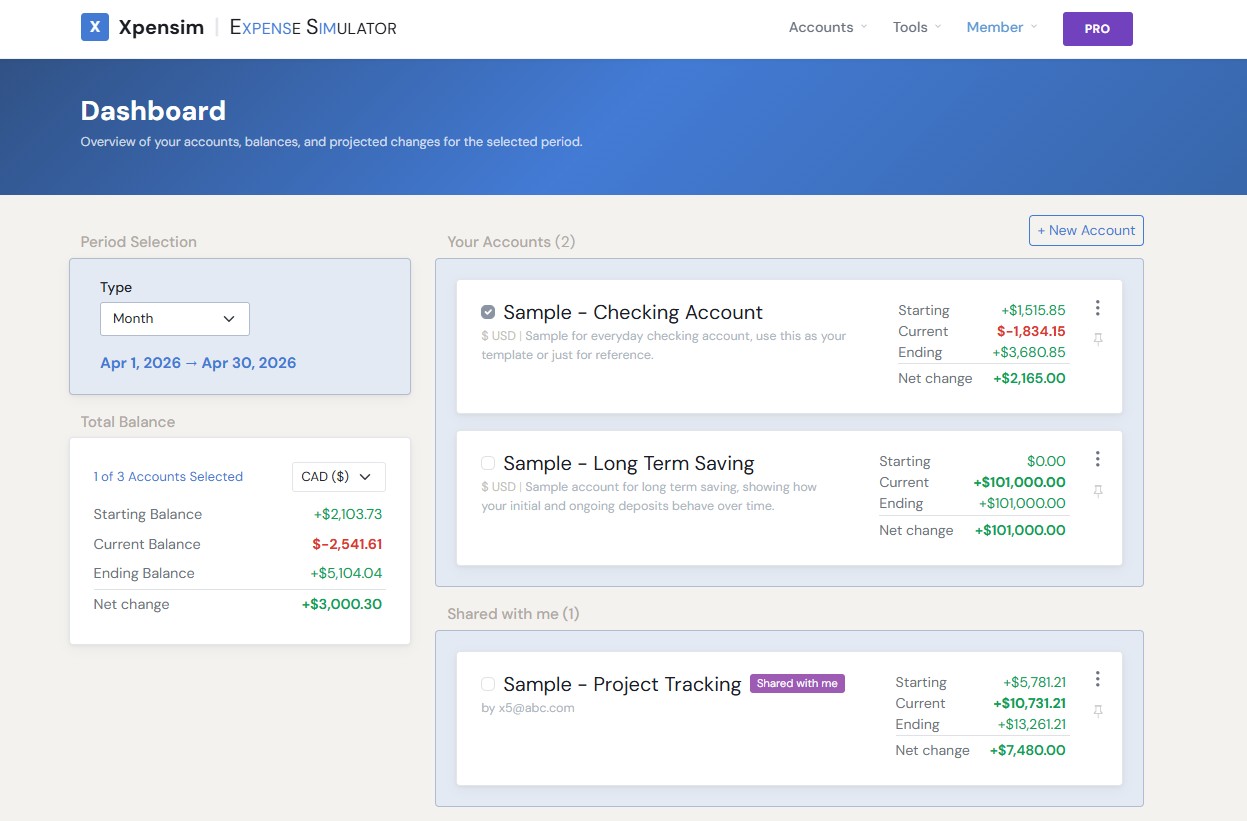Open the Accounts menu in the header
Screen dimensions: 1247x821
coord(828,27)
